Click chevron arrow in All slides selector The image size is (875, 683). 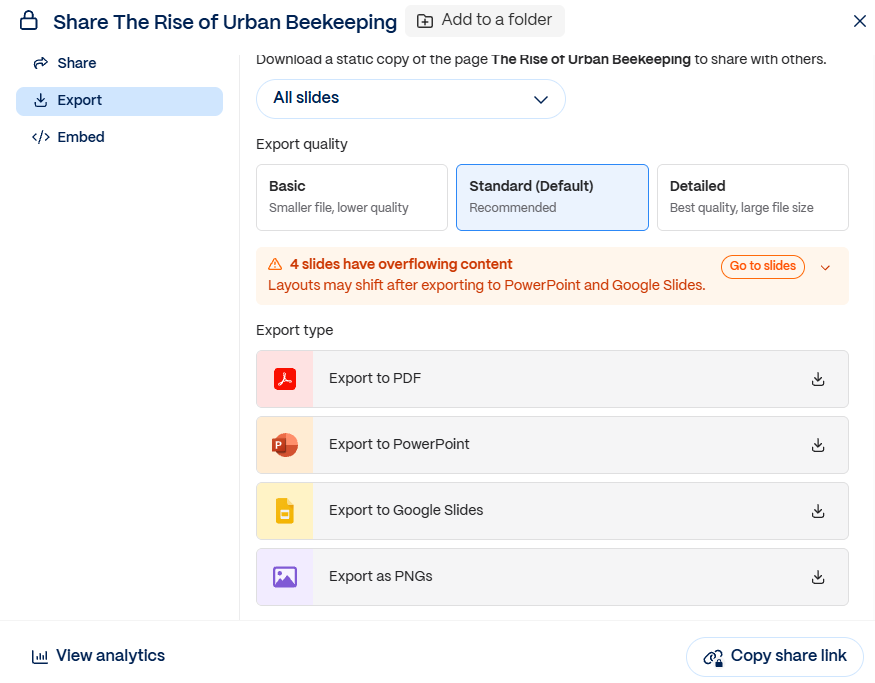(x=540, y=100)
